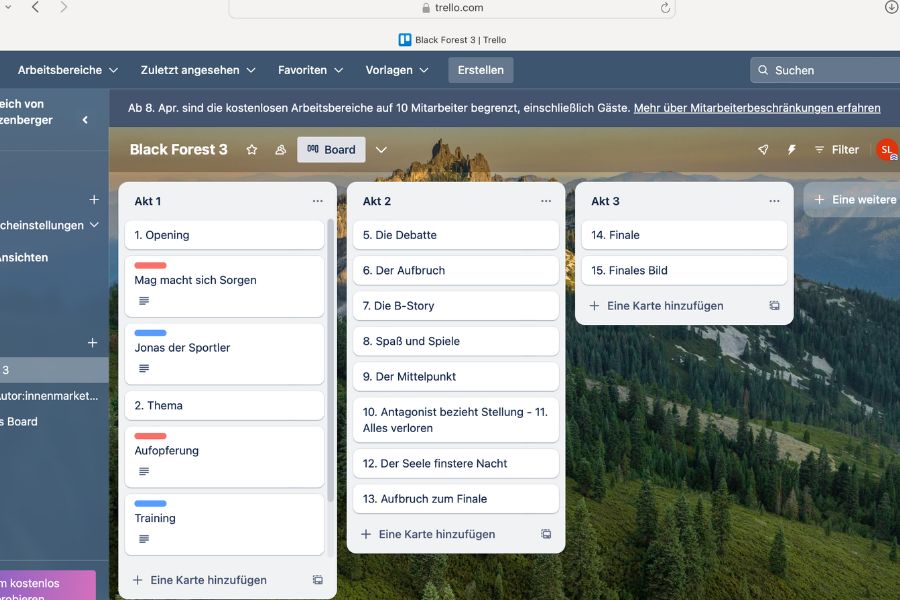
Task: Open the Zuletzt angesehen menu
Action: (x=197, y=70)
